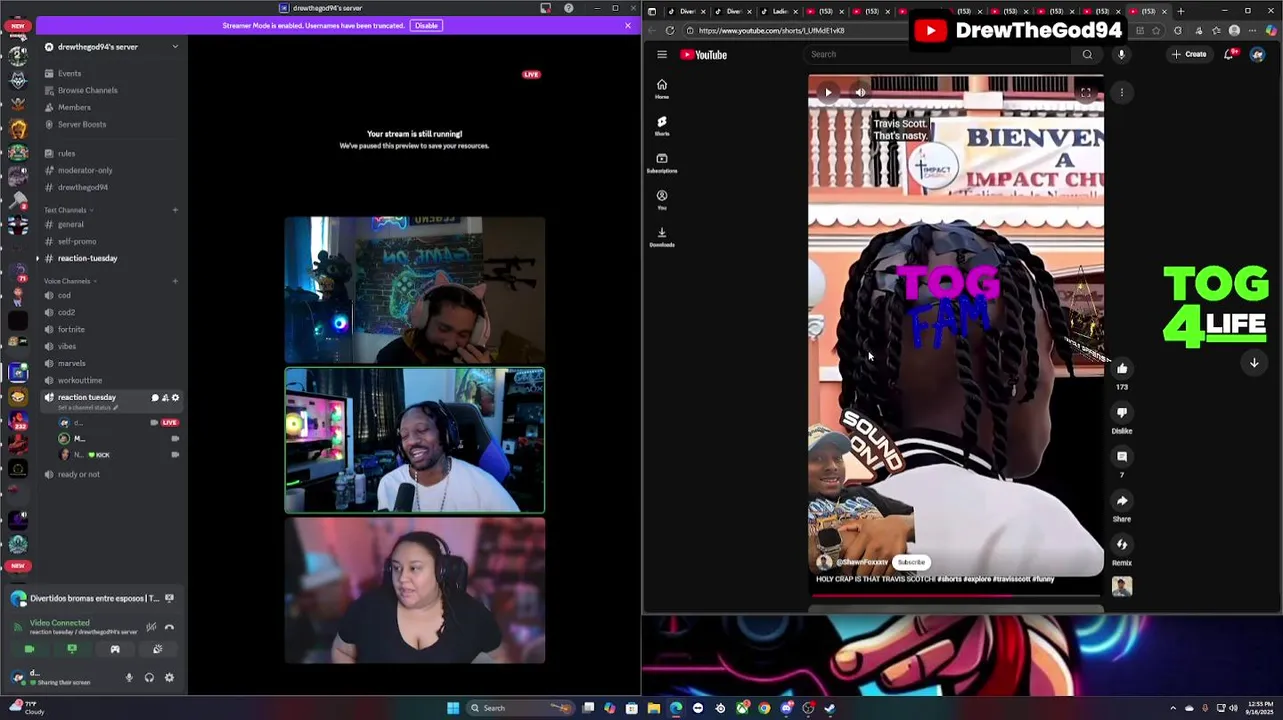
Task: Toggle Discord screen share button
Action: (72, 650)
